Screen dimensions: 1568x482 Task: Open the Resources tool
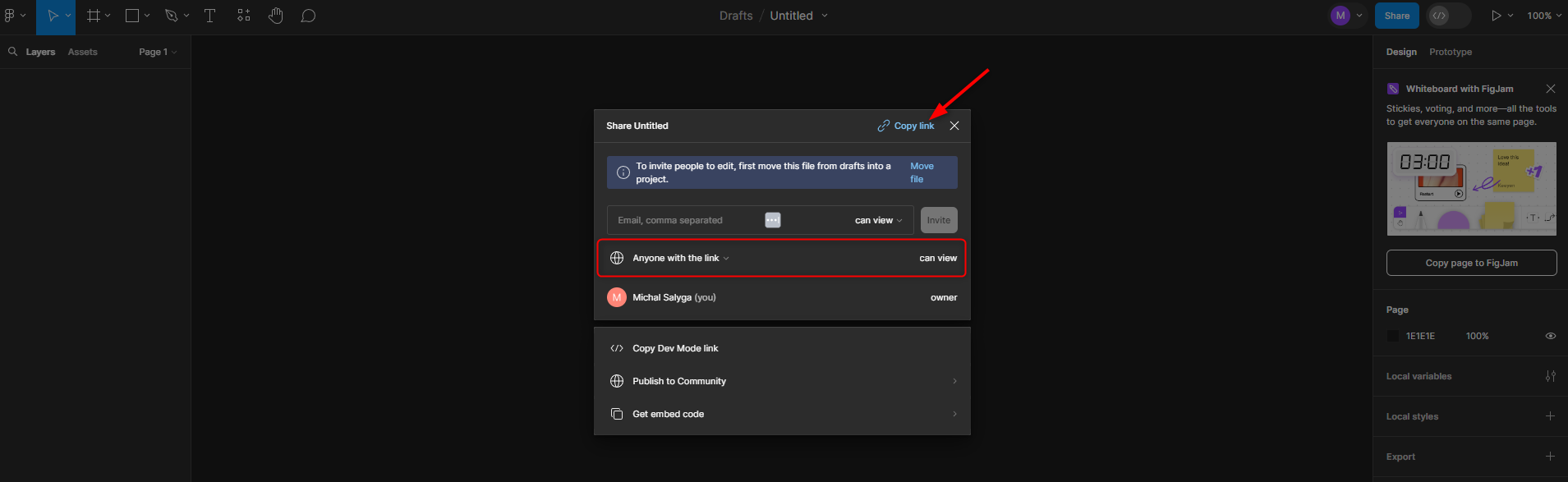click(x=244, y=16)
